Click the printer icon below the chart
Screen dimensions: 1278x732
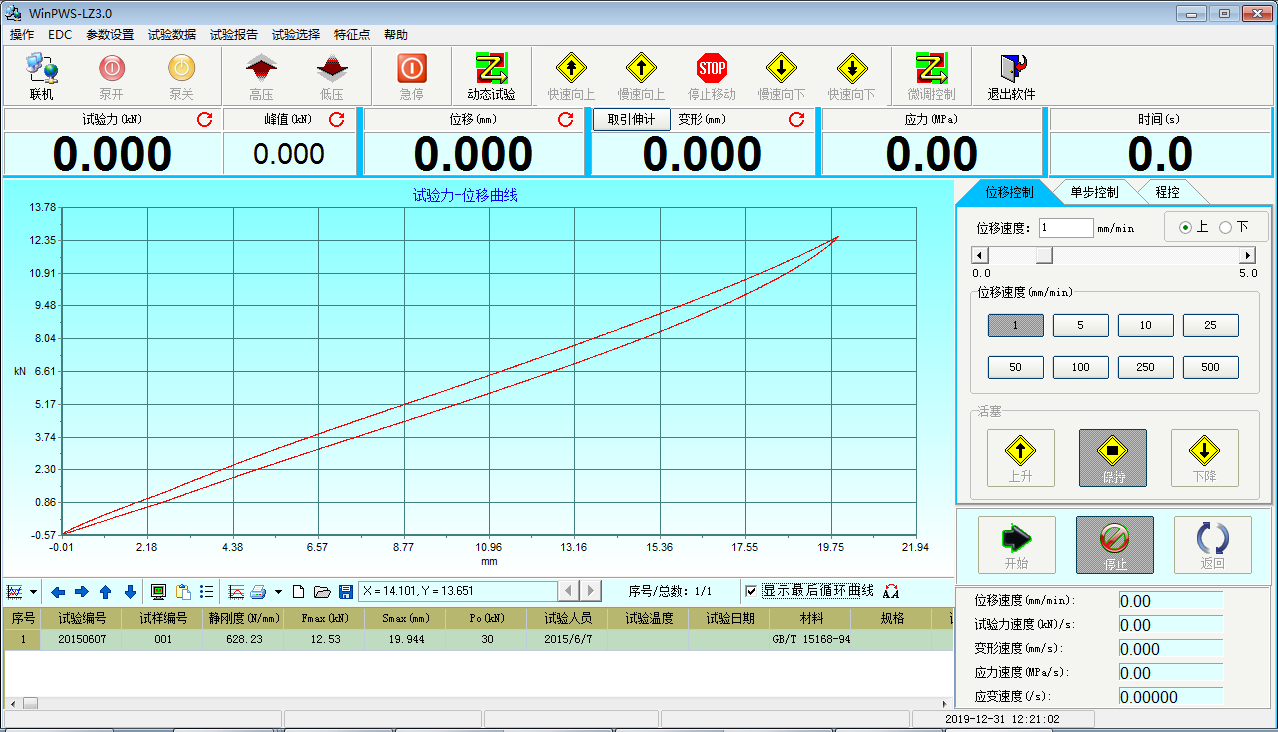(258, 591)
